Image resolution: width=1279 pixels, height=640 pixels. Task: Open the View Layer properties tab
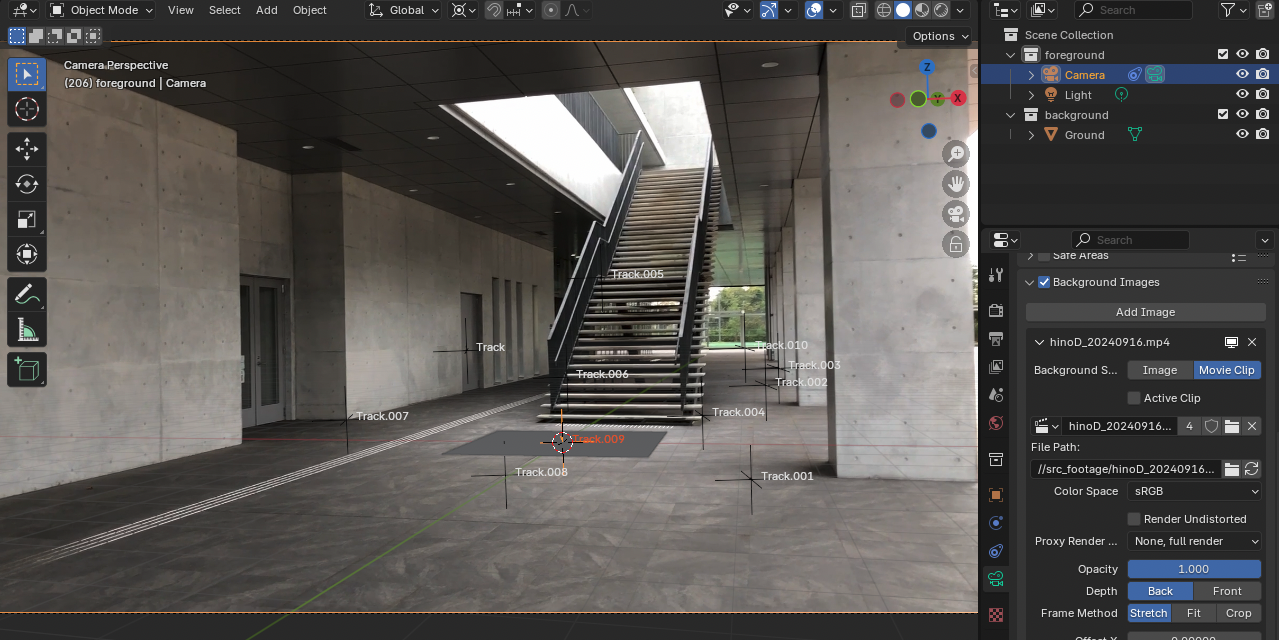click(x=996, y=367)
